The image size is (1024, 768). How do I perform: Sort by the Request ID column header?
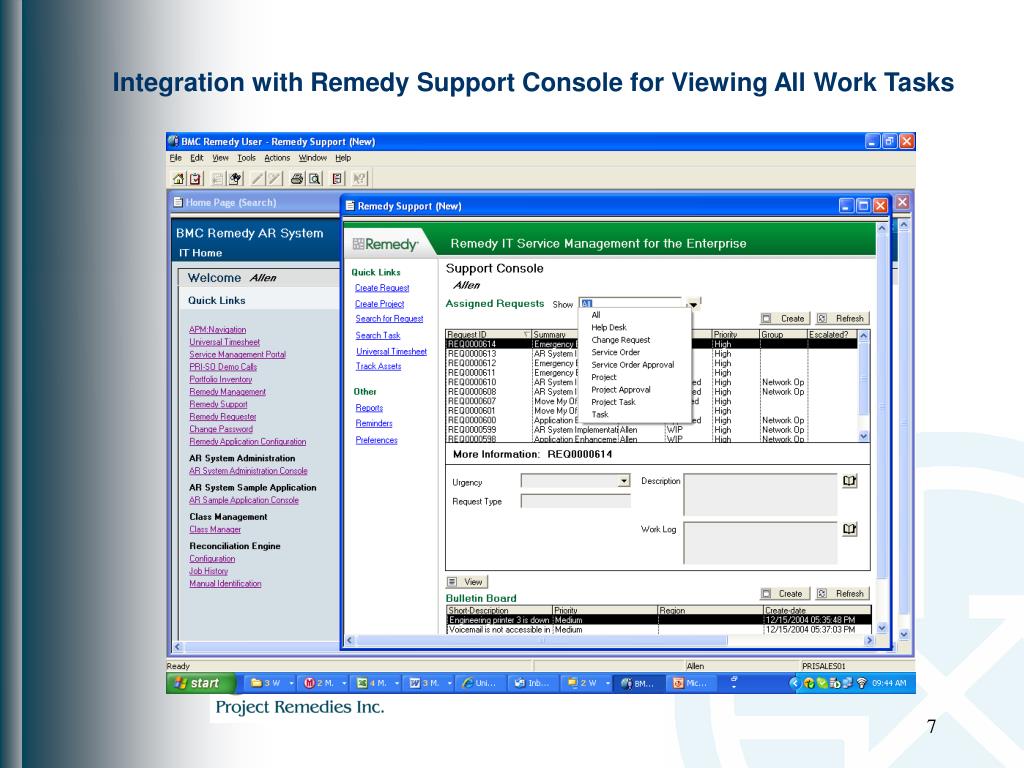pyautogui.click(x=488, y=334)
